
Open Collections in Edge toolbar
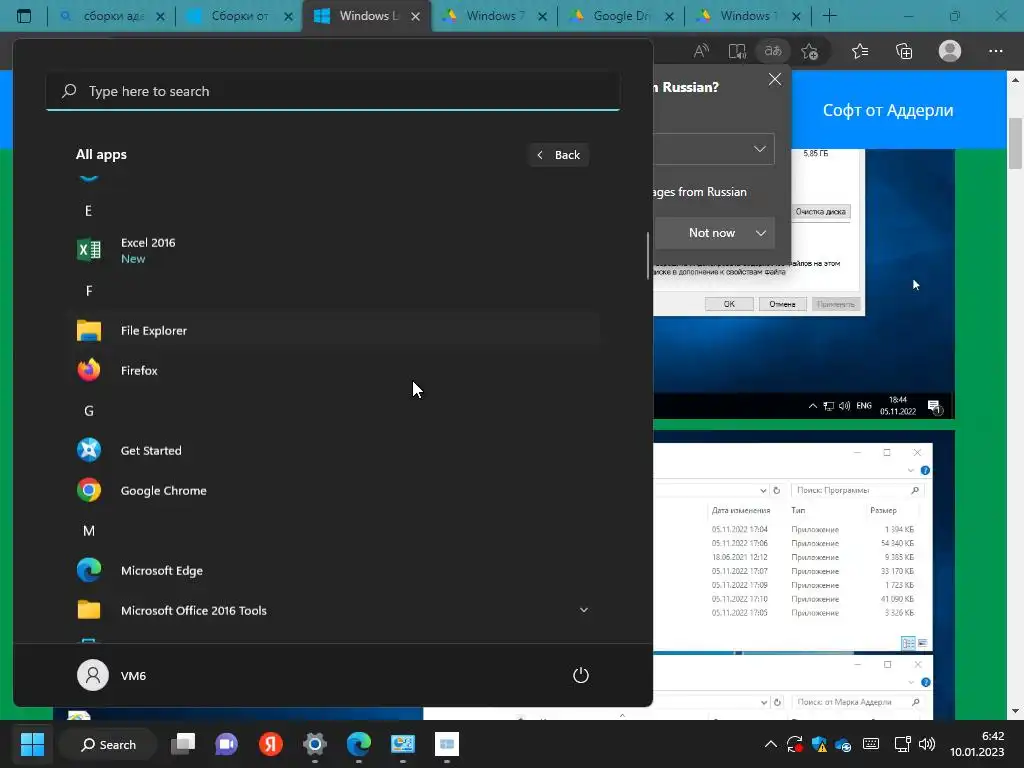(x=904, y=51)
